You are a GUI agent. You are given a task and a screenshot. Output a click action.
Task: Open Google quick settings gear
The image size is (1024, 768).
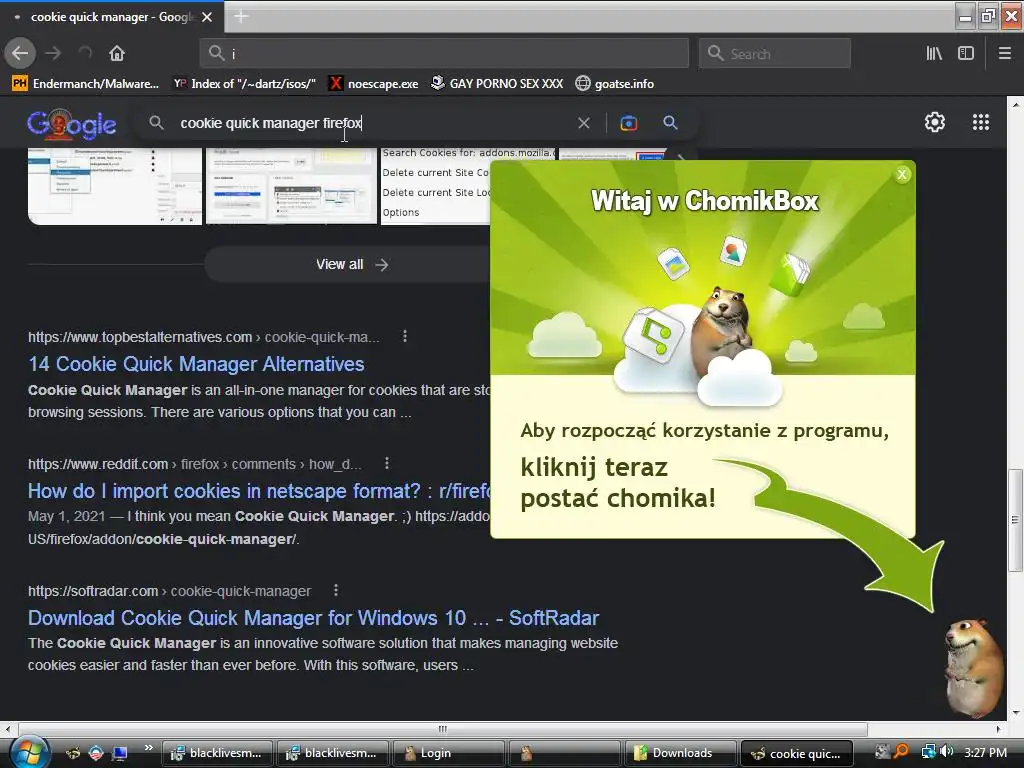coord(935,122)
